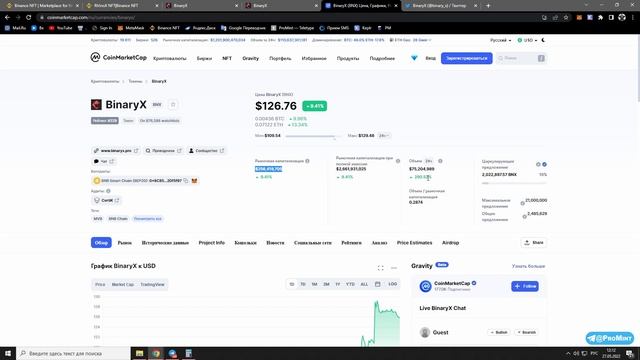Open the MetaMask bookmark
Screen dimensions: 640x360
pyautogui.click(x=131, y=28)
